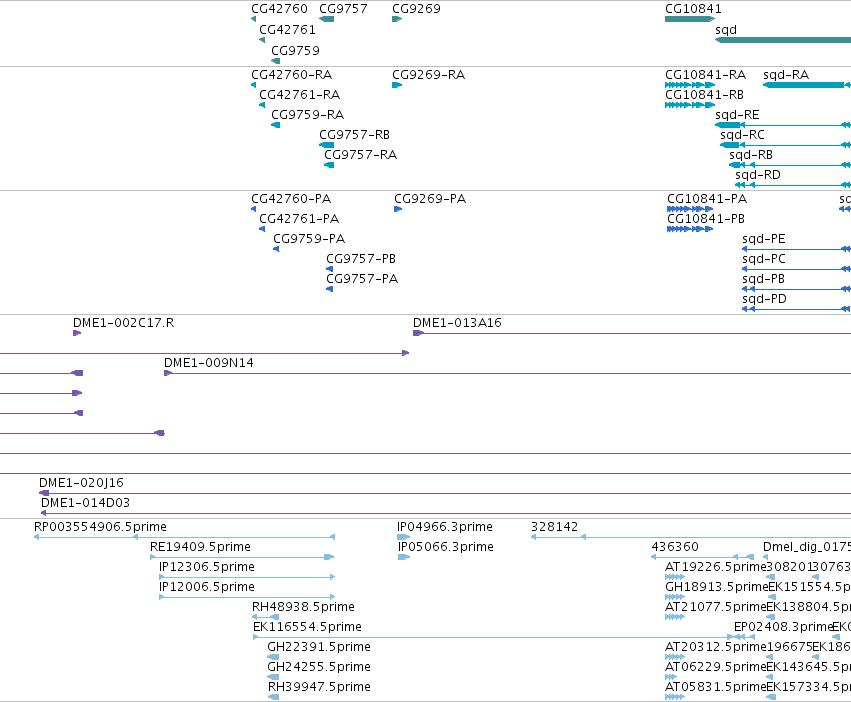851x702 pixels.
Task: Click the IP12306.5prime EST label
Action: click(x=207, y=567)
